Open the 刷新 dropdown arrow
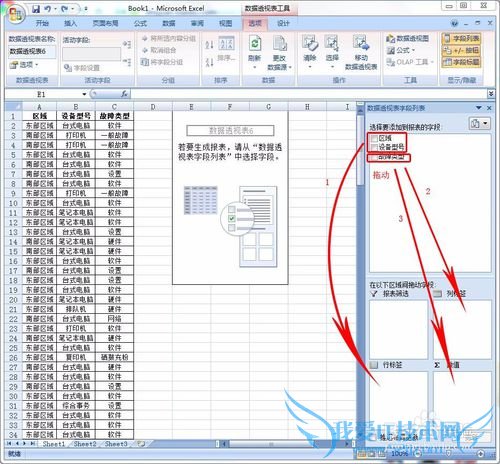The height and width of the screenshot is (464, 500). coord(255,68)
